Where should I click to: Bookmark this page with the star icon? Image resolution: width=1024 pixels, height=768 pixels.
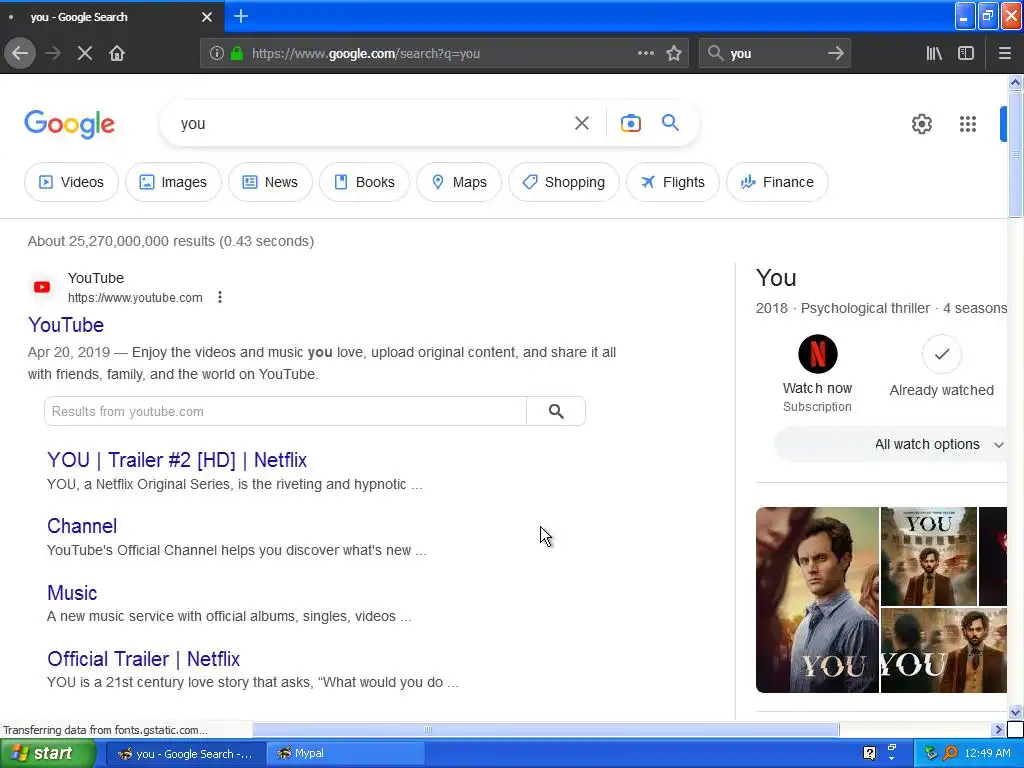(674, 53)
